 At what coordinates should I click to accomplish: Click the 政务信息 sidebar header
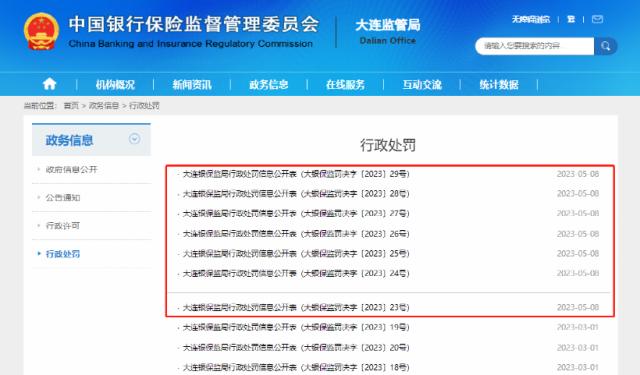(x=91, y=140)
